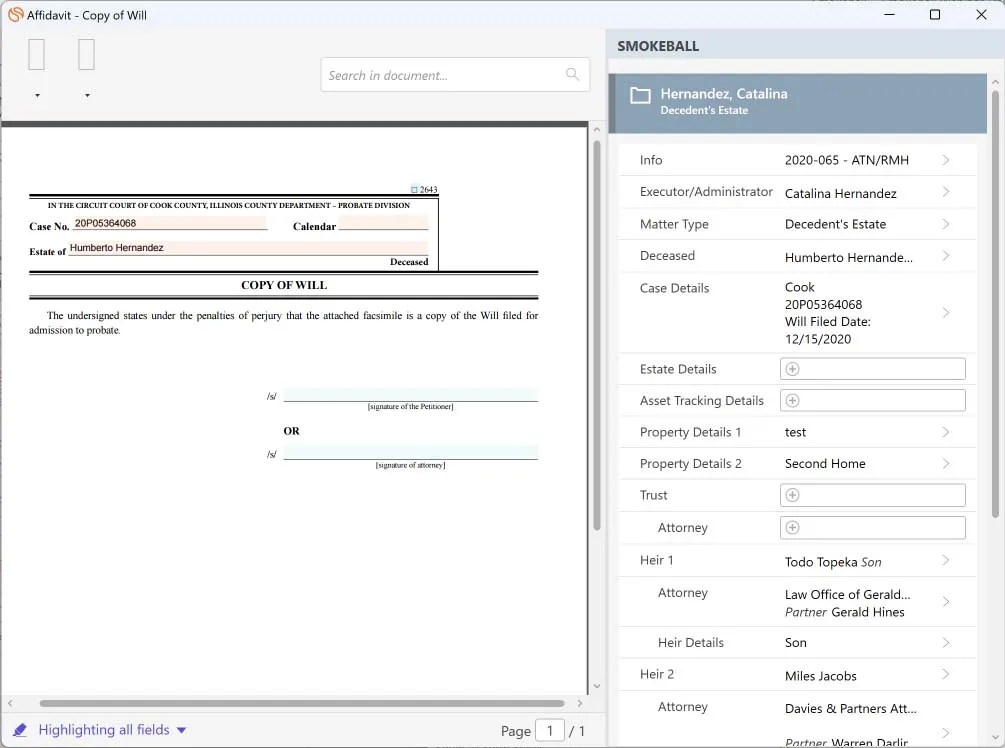Click the SMOKEBALL panel title
This screenshot has height=748, width=1005.
(658, 46)
